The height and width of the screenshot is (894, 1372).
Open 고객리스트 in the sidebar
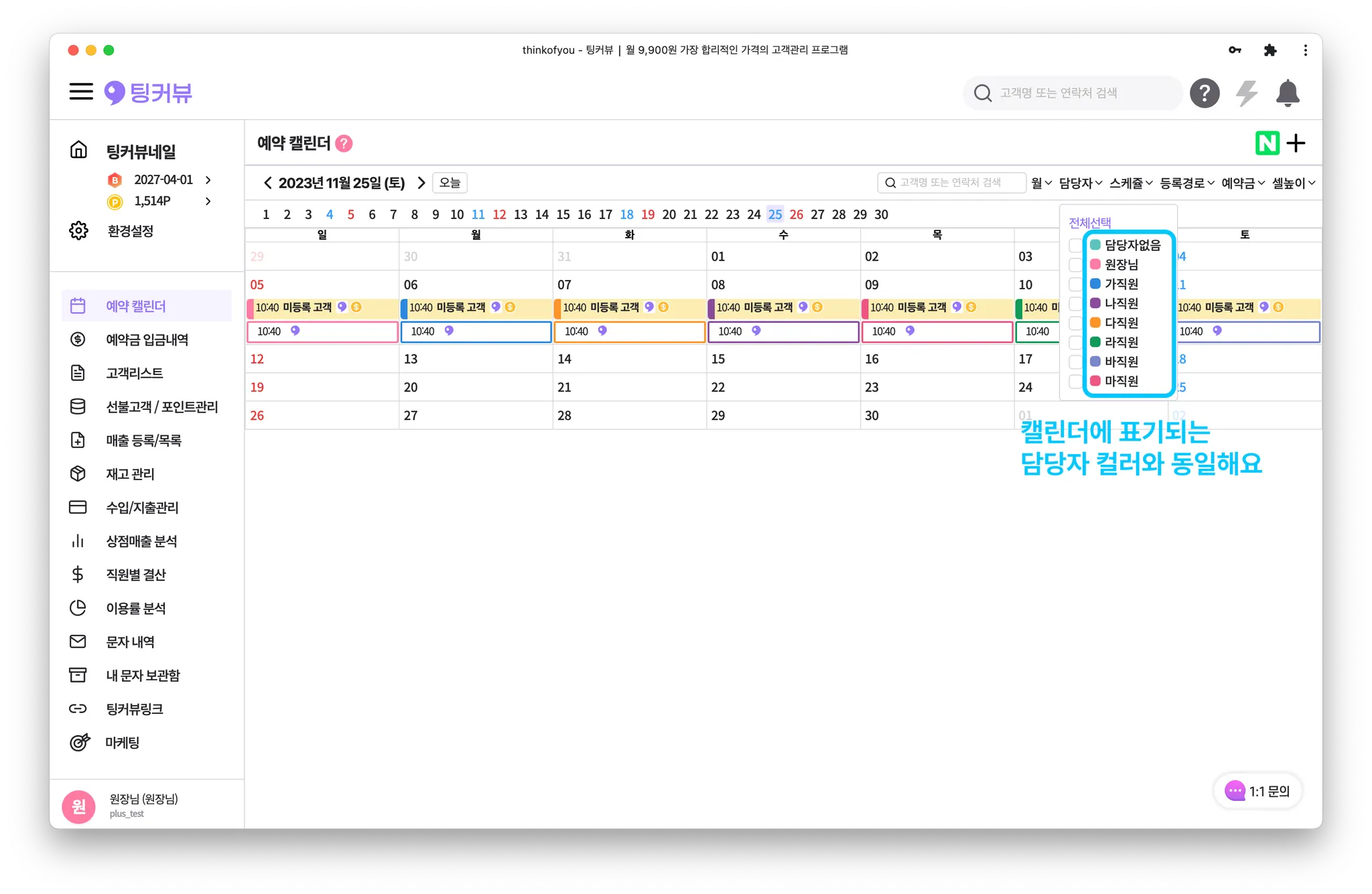[134, 373]
